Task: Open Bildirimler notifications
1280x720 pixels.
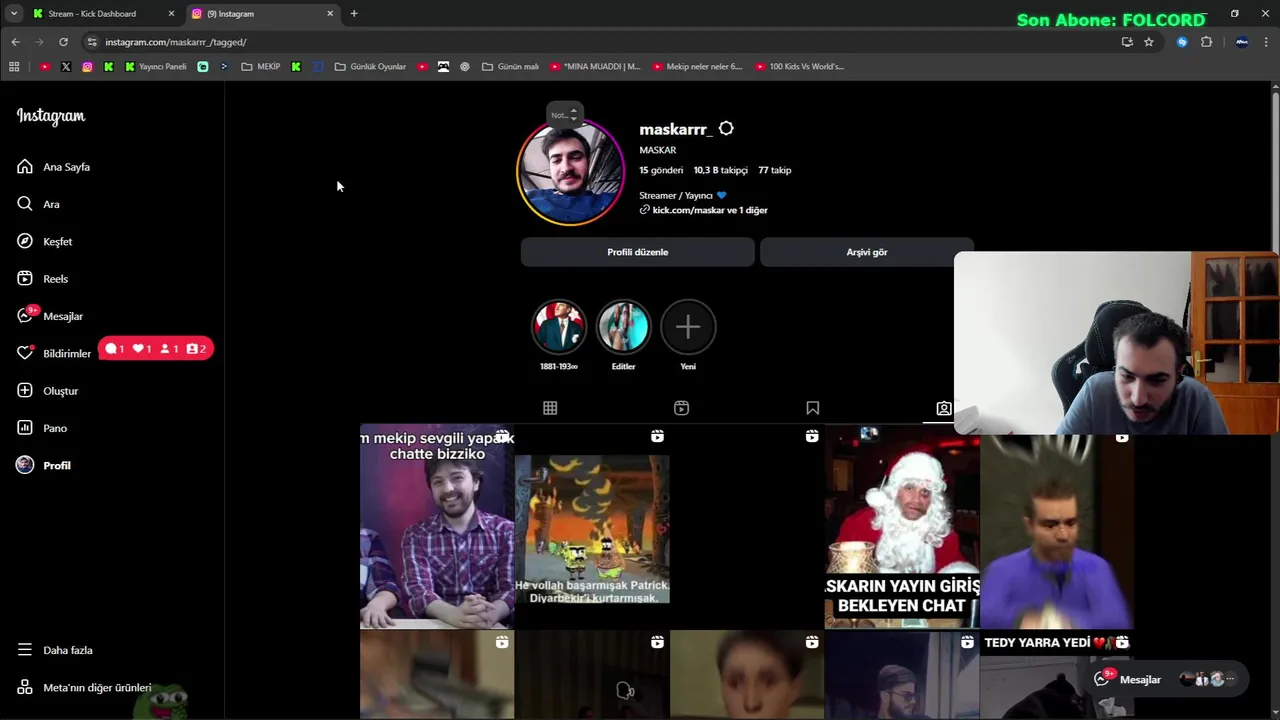Action: pos(54,353)
